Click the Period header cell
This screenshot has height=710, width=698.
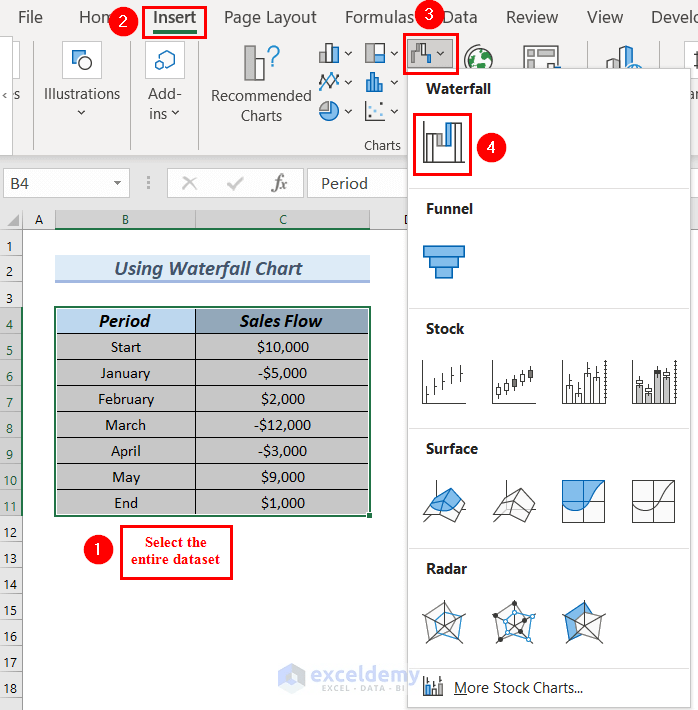coord(125,321)
